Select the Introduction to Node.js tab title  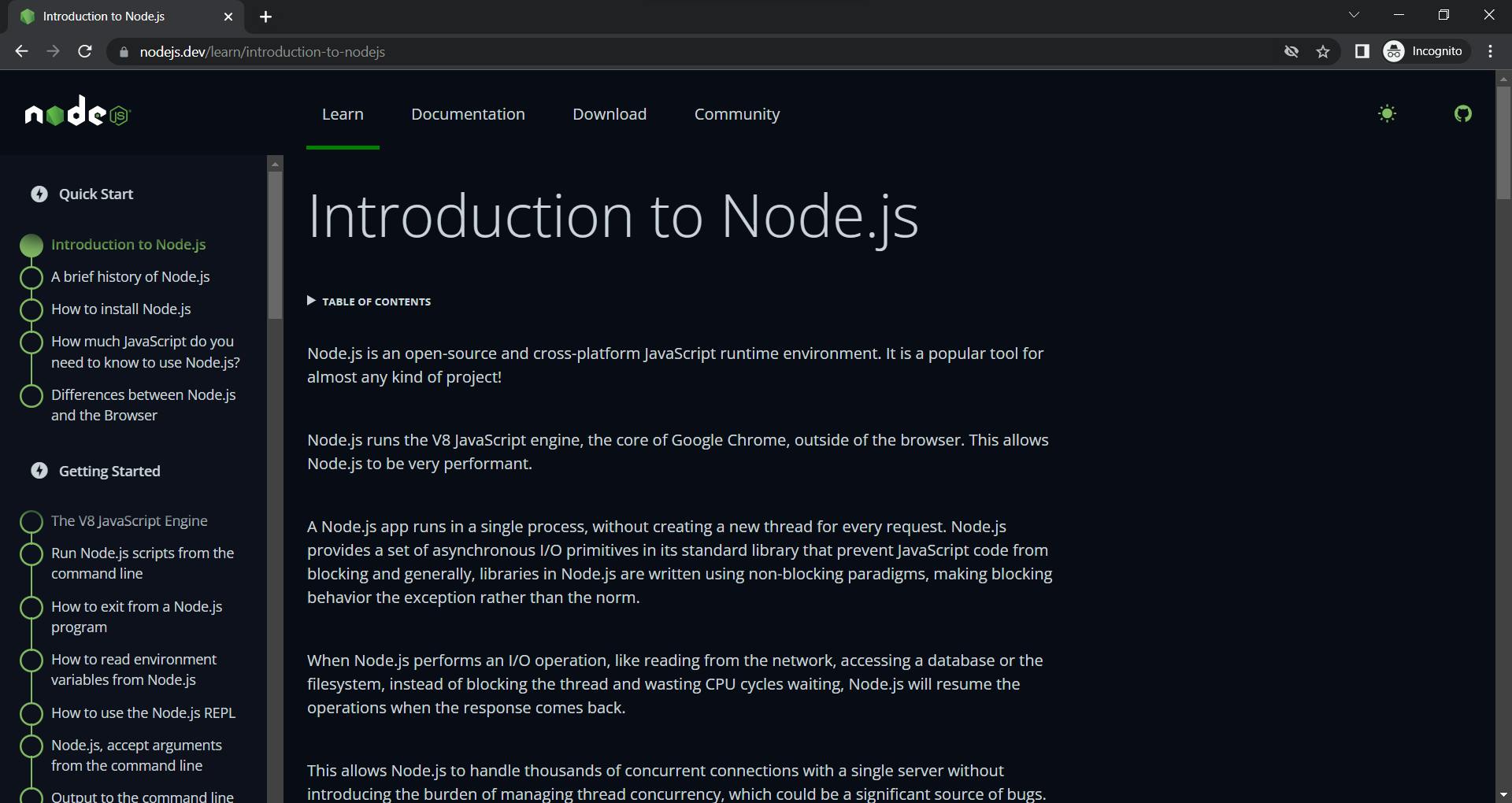104,17
